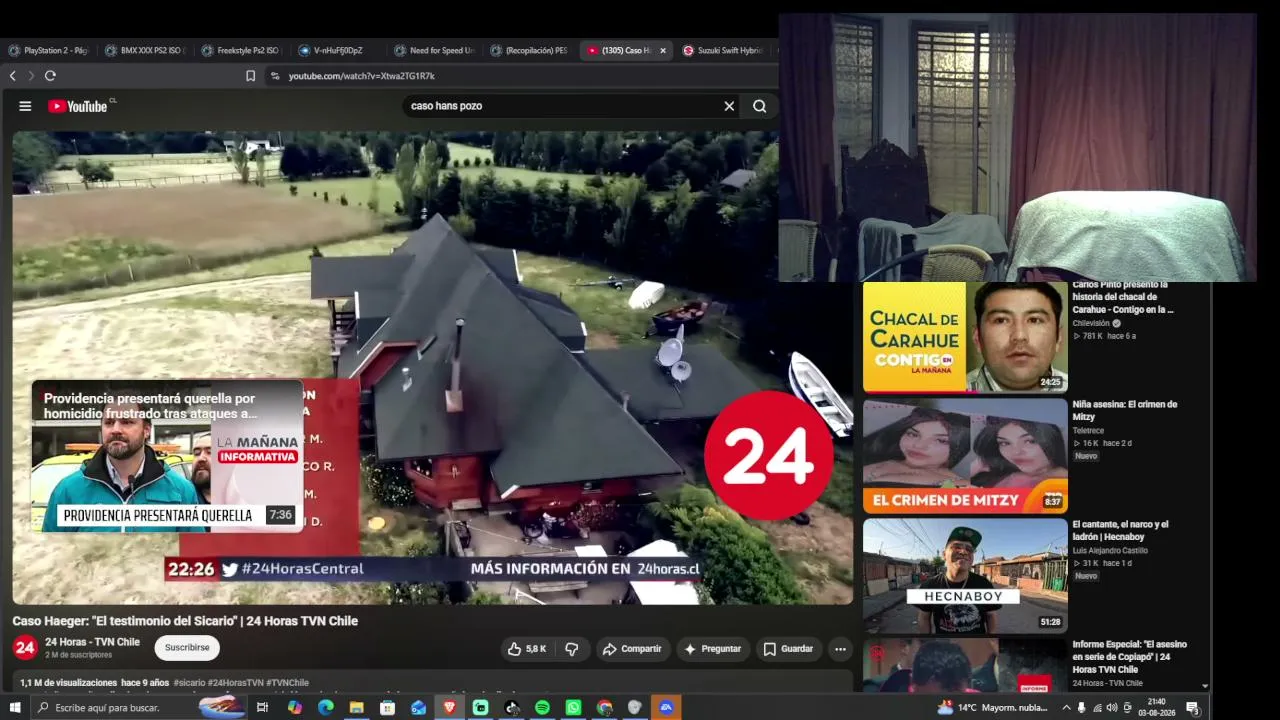Bookmark this page in the address bar
The image size is (1280, 720).
(x=250, y=76)
